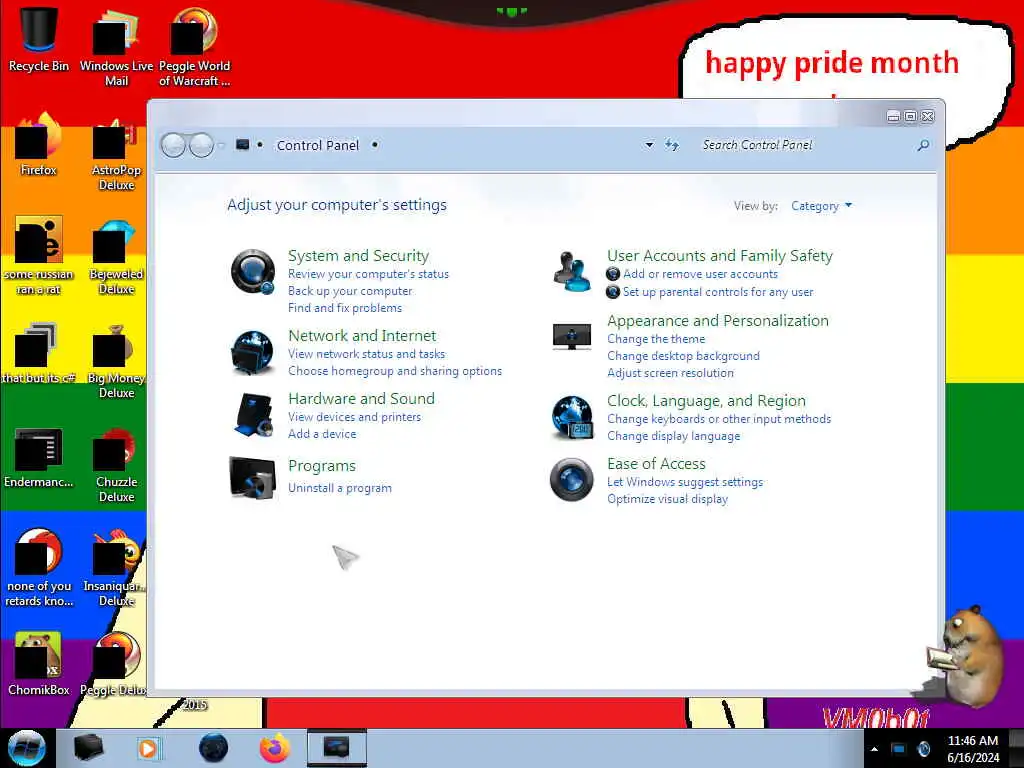Click the Control Panel breadcrumb text
The width and height of the screenshot is (1024, 768).
pos(318,145)
